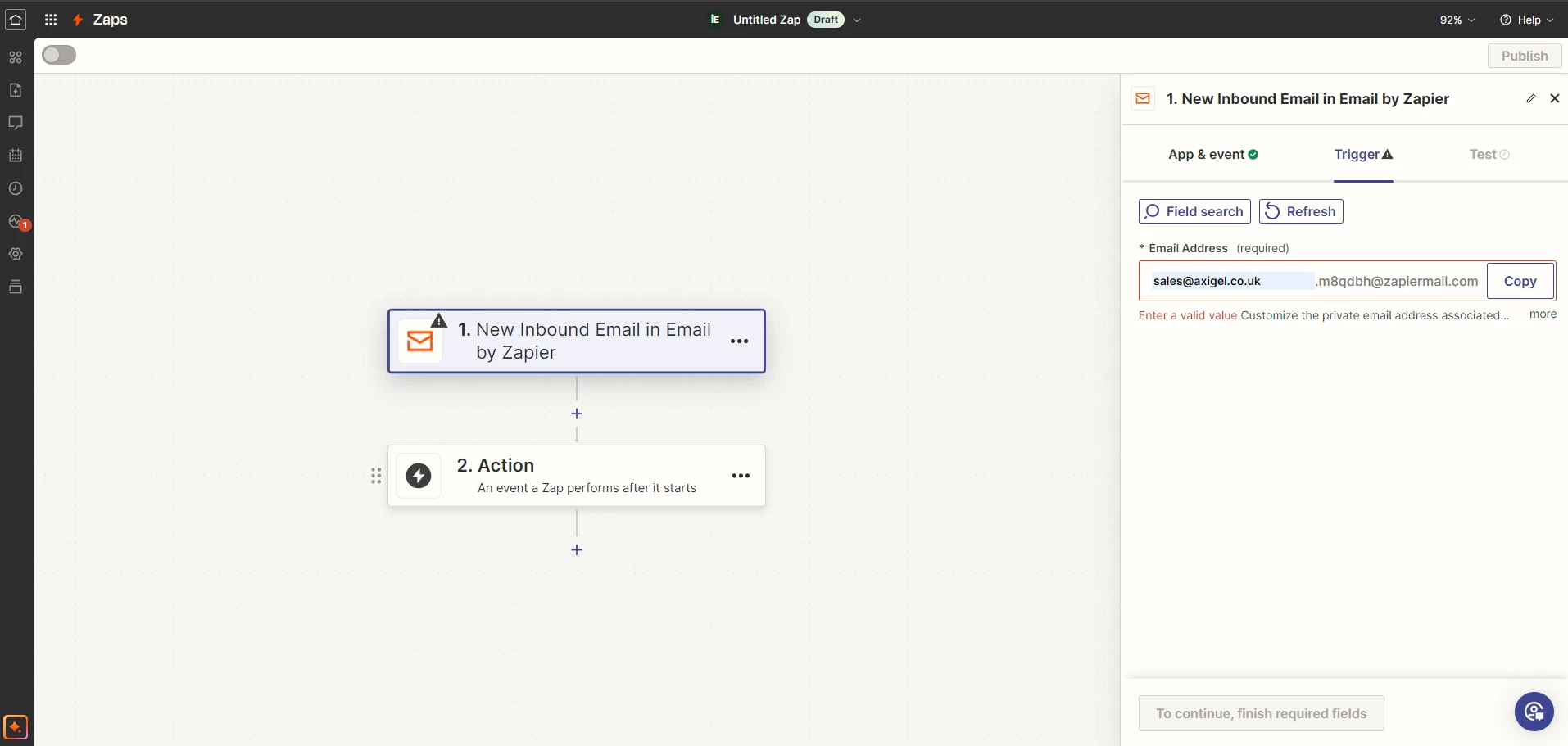This screenshot has height=746, width=1568.
Task: Open the status icon with red badge
Action: [x=17, y=222]
